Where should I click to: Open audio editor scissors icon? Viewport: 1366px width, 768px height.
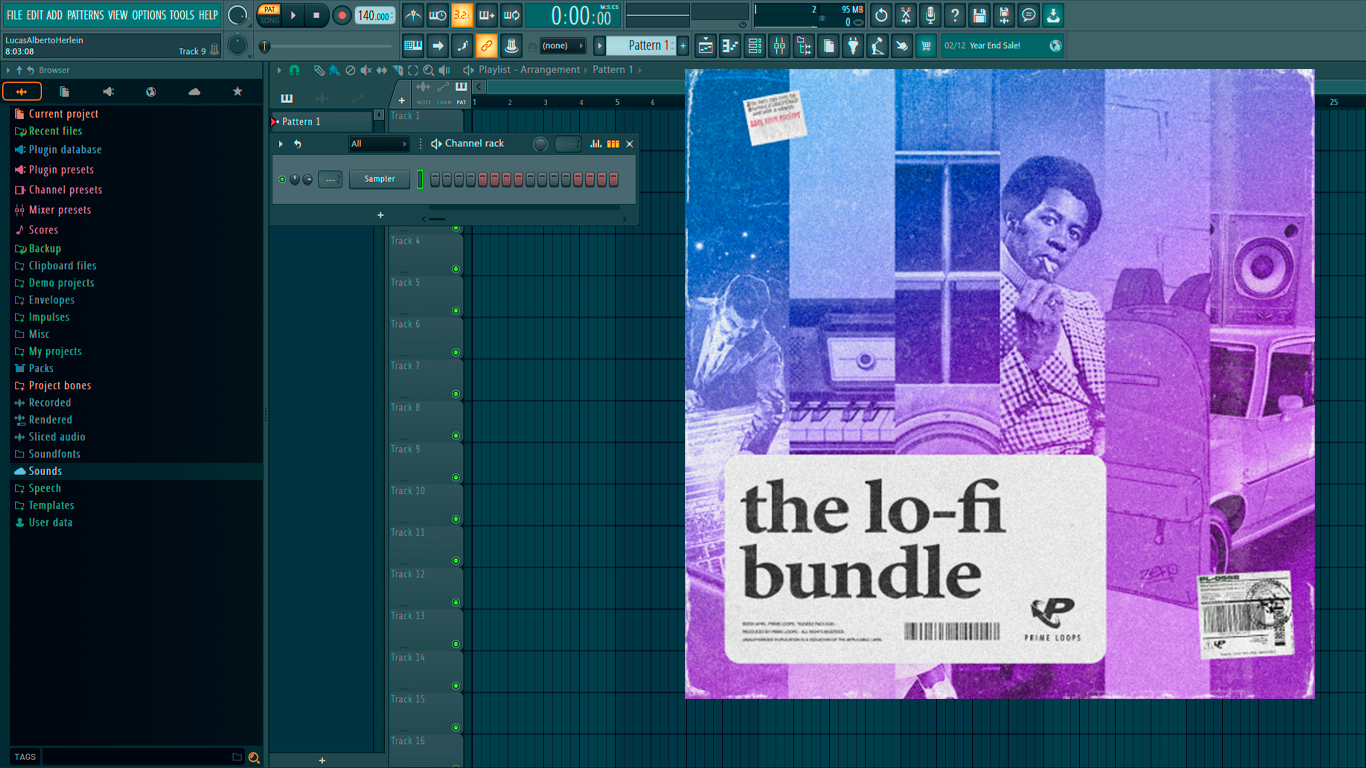906,15
